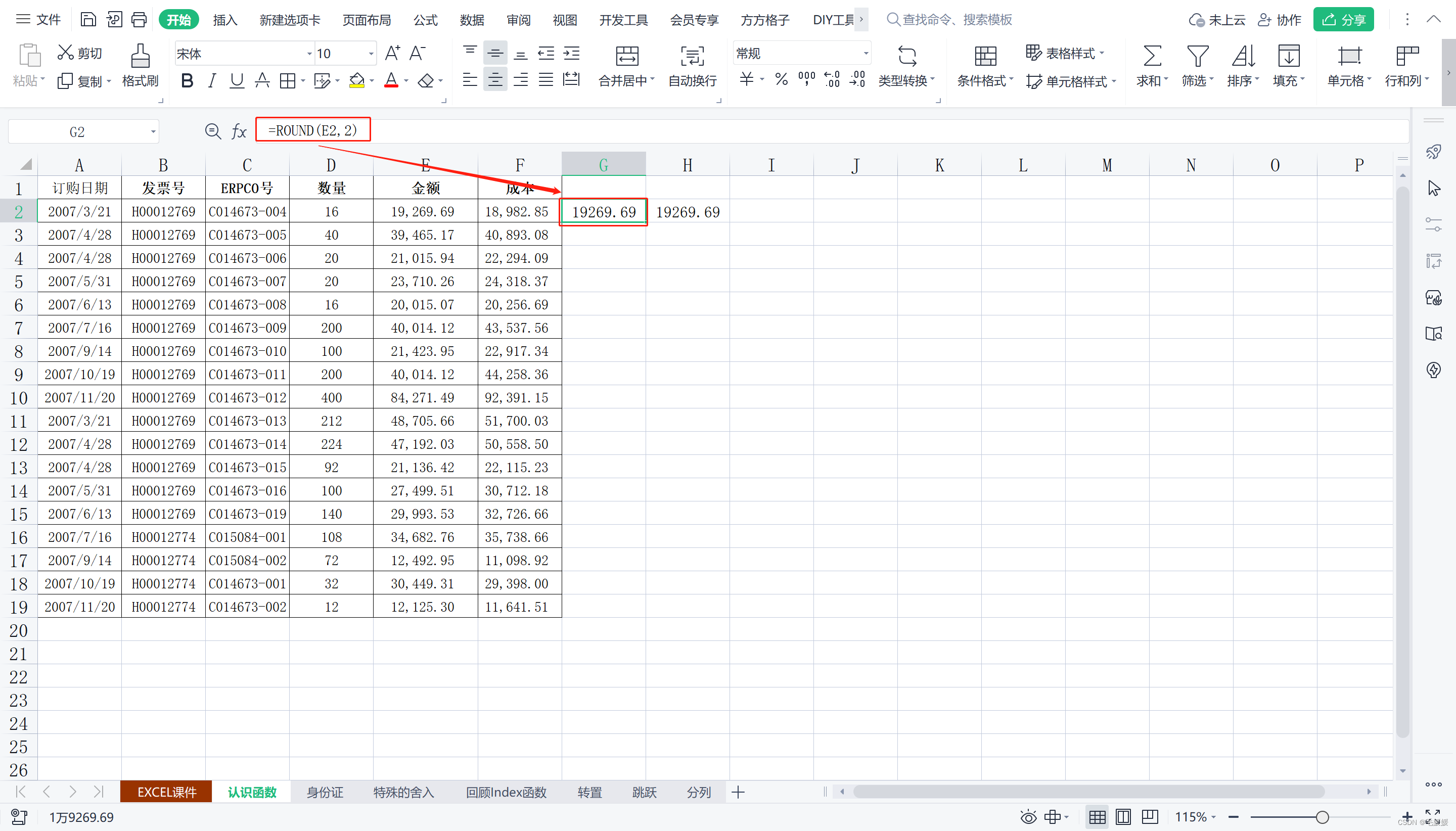Image resolution: width=1456 pixels, height=831 pixels.
Task: Open Cell Style (单元格样式) dropdown
Action: (x=1071, y=81)
